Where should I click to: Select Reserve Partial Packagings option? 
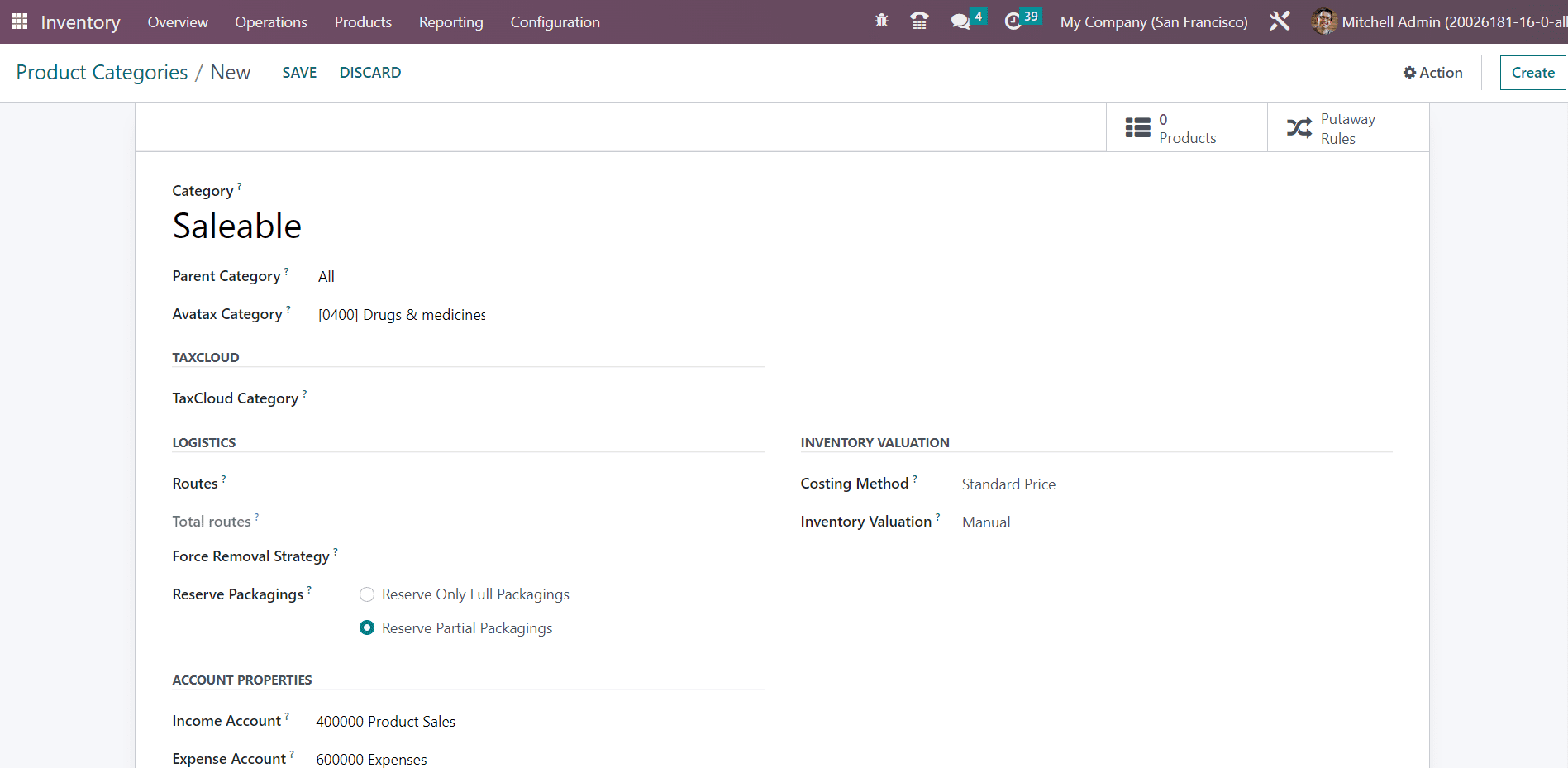(x=367, y=628)
